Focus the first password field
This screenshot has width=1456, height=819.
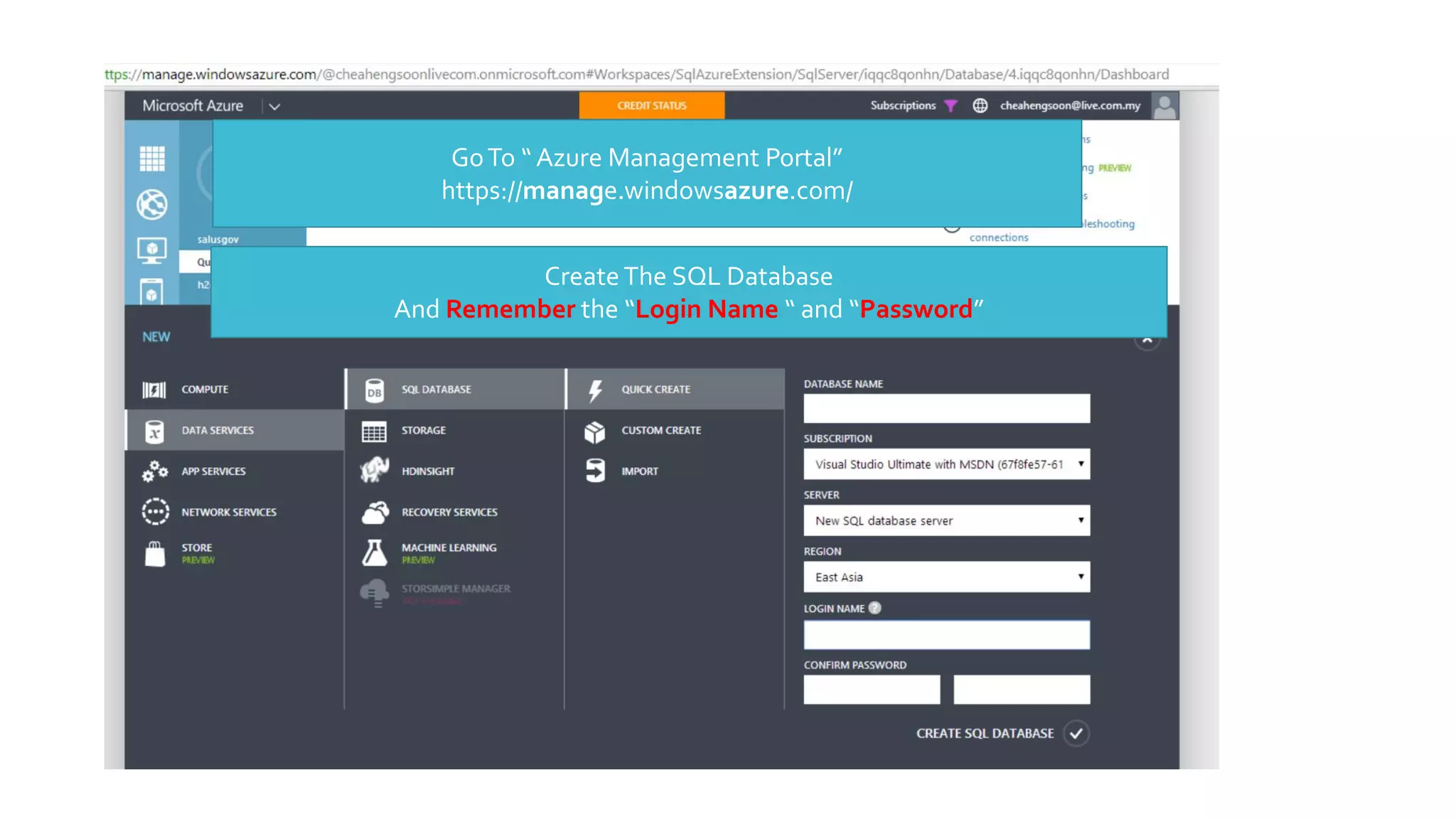pyautogui.click(x=872, y=690)
